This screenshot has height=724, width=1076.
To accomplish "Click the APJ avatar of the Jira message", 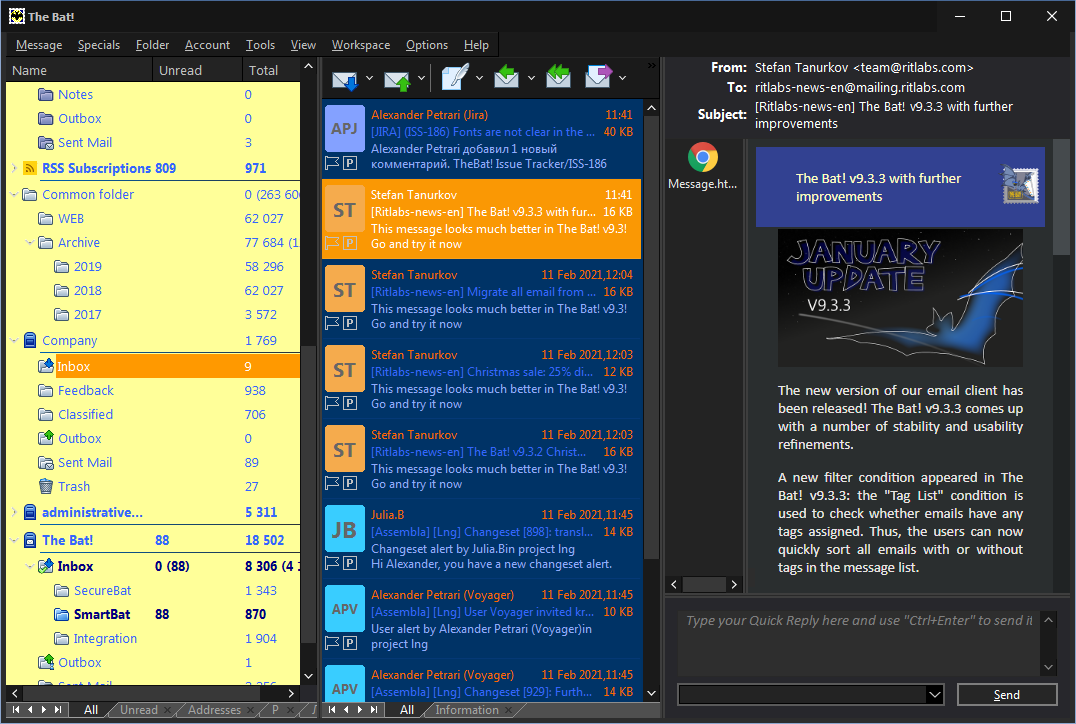I will (344, 128).
